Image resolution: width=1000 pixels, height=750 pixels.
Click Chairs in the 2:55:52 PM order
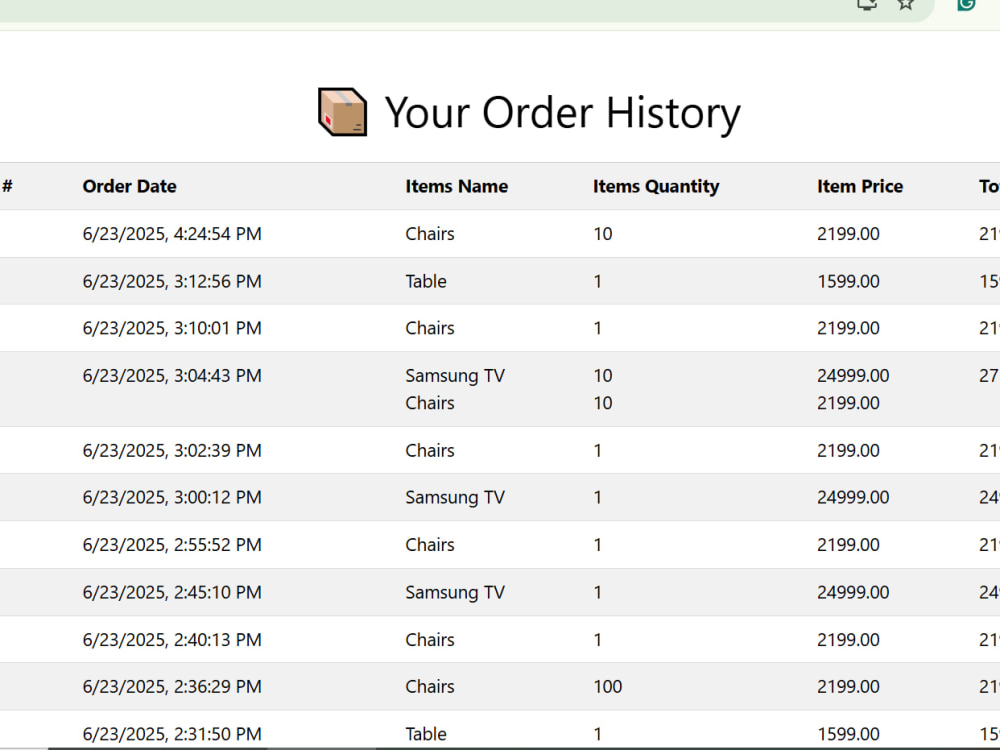coord(430,545)
